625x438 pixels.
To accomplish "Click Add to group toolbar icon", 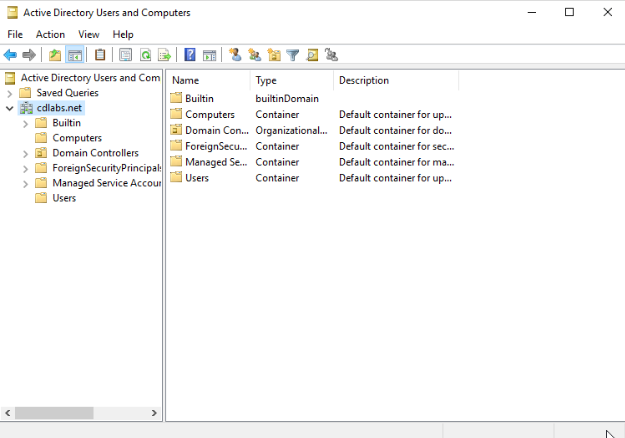I will click(x=331, y=55).
